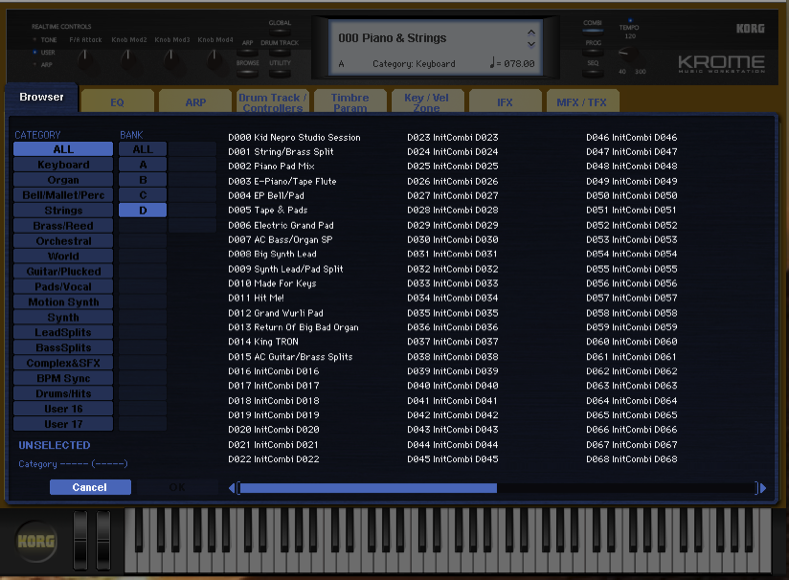The image size is (789, 580).
Task: Open the Timbre Param tab
Action: coord(350,102)
